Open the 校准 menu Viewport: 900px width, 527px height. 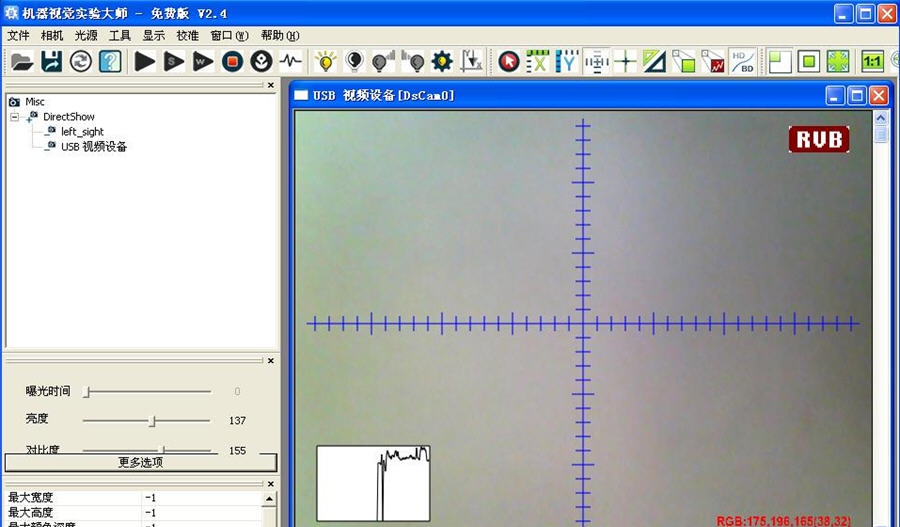187,36
